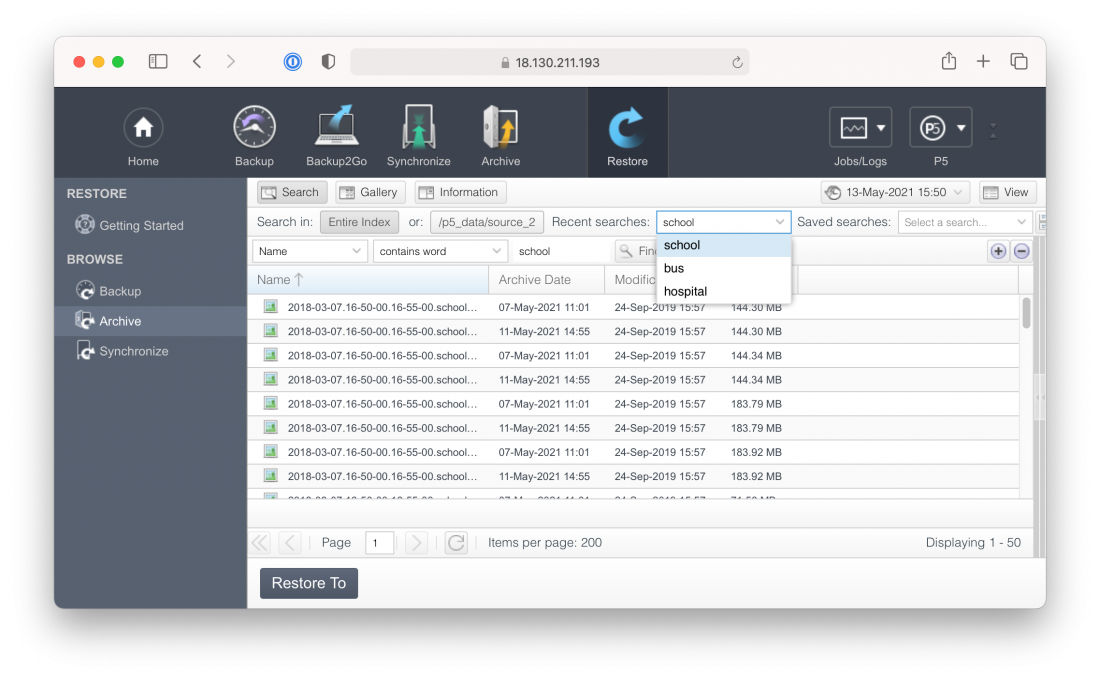1100x680 pixels.
Task: Sort by the Archive Date column header
Action: tap(546, 279)
